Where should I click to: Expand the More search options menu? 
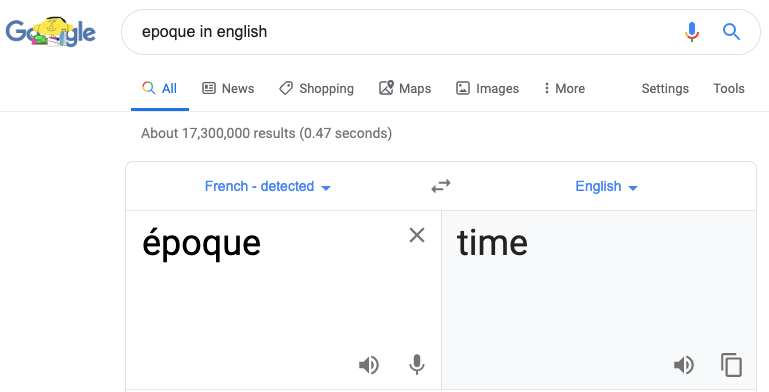tap(564, 88)
